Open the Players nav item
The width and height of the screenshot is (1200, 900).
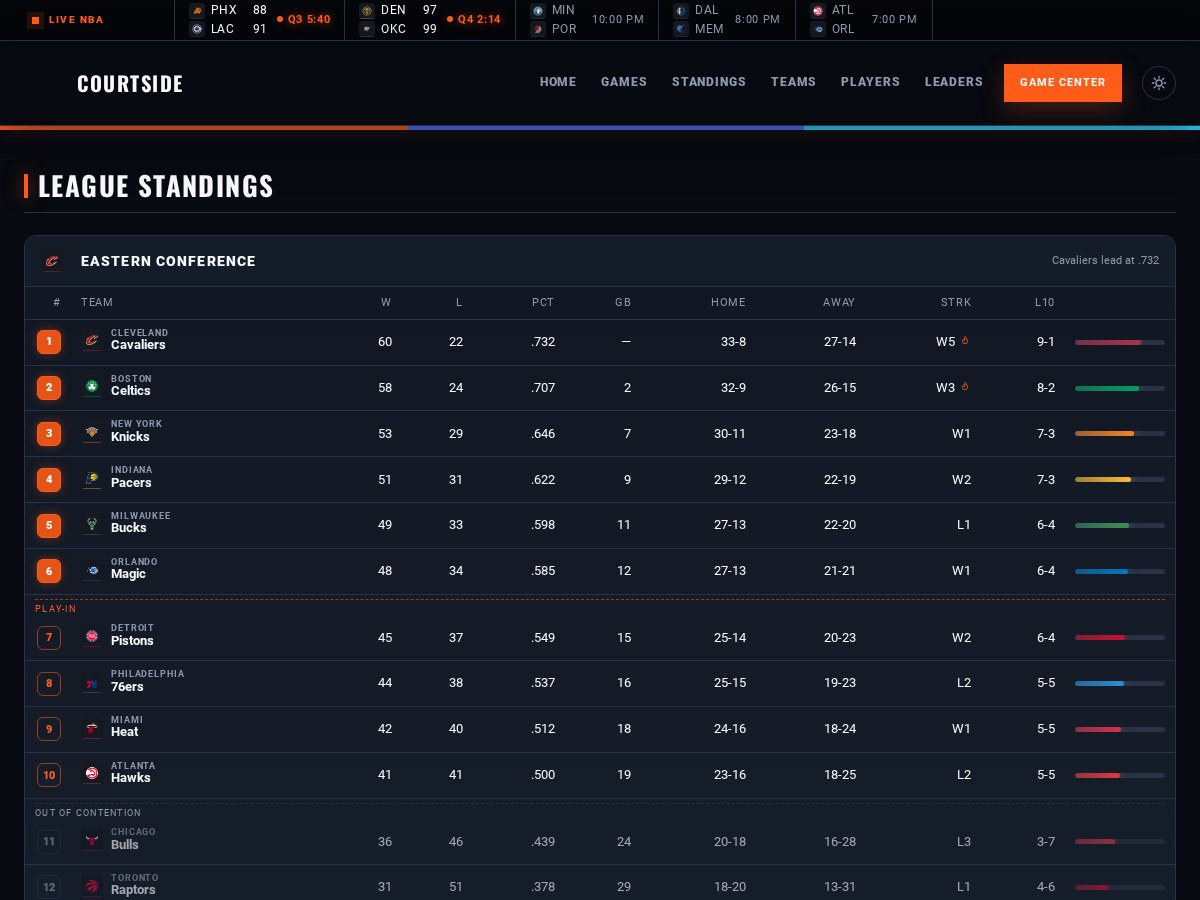pos(870,82)
